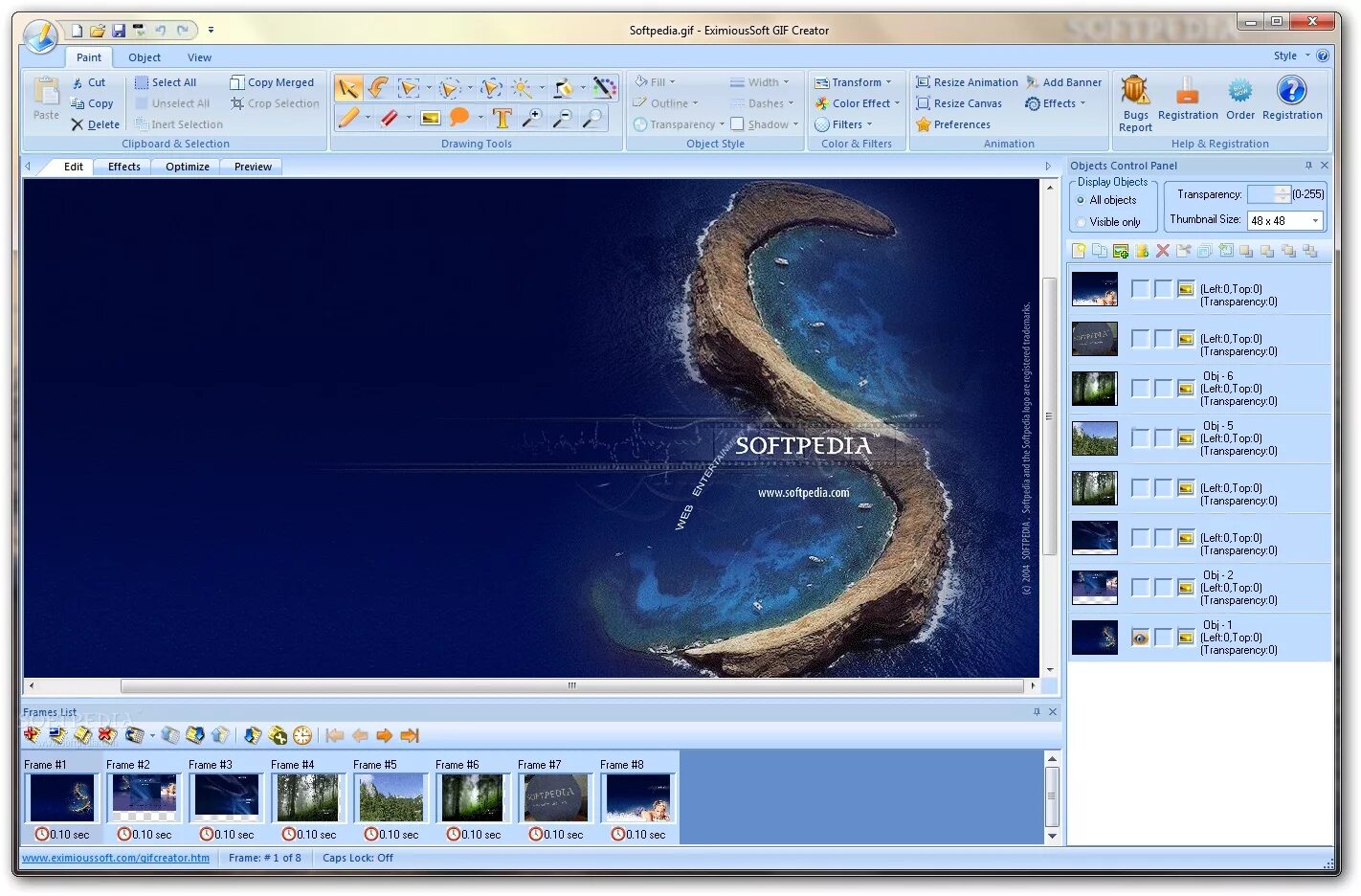Click add image object icon in Objects panel
Viewport: 1361px width, 896px height.
click(1121, 251)
